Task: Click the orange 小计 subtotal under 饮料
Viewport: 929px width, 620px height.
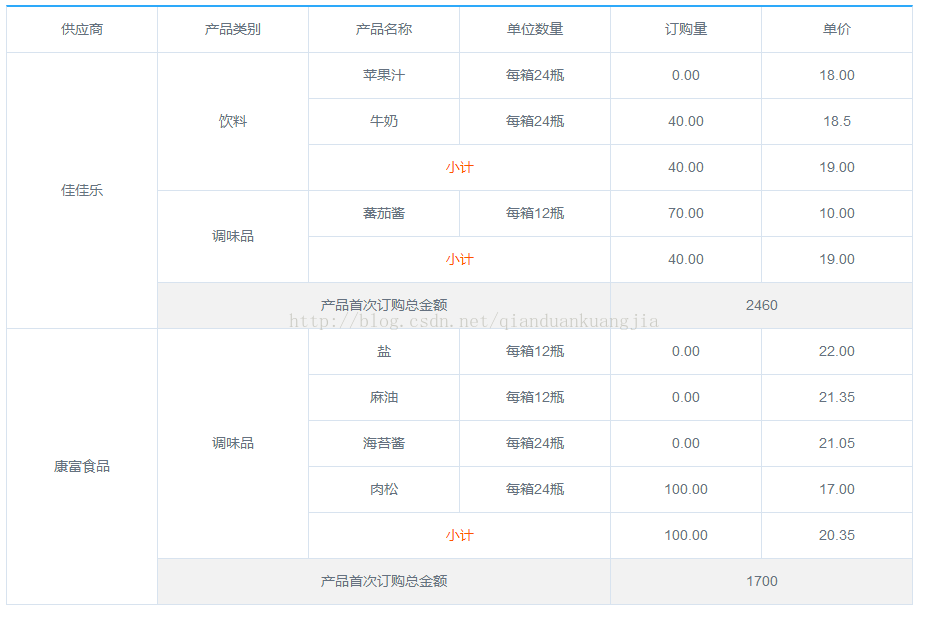Action: pyautogui.click(x=459, y=167)
